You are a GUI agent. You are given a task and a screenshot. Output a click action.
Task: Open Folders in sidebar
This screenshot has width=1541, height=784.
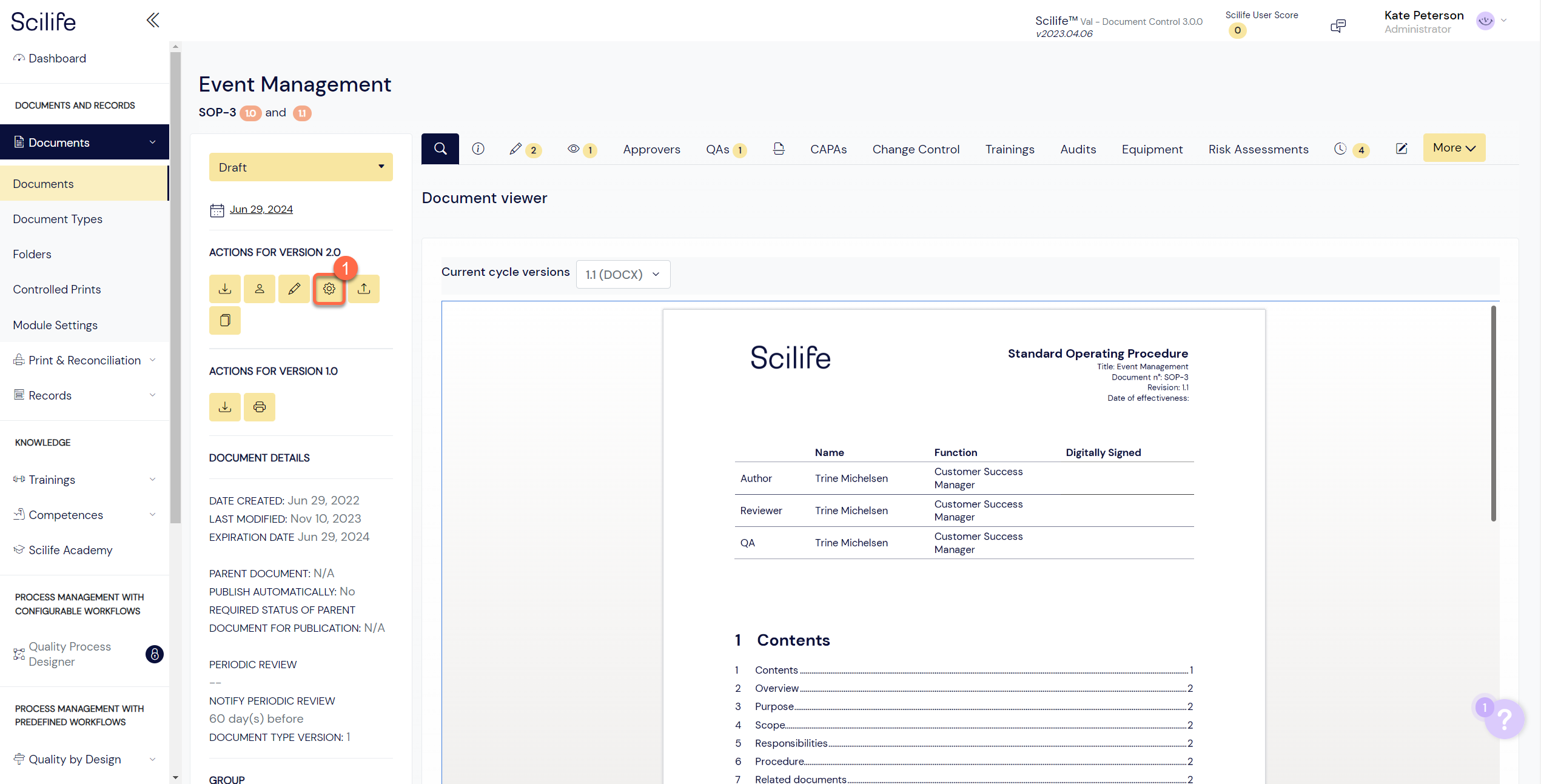coord(32,254)
